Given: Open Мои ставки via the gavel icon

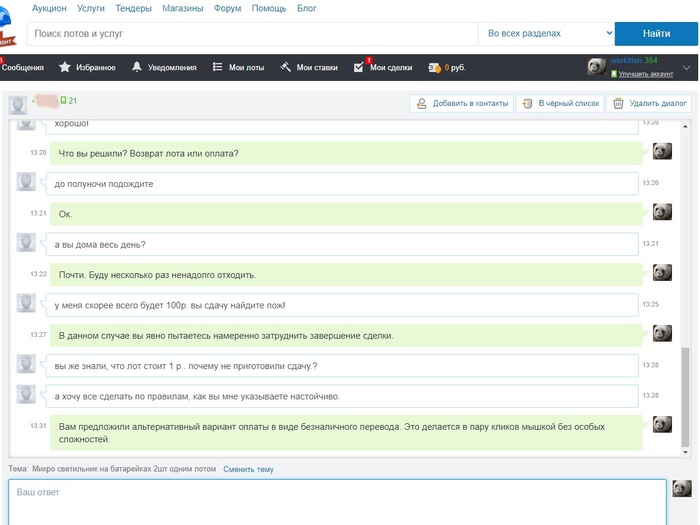Looking at the screenshot, I should click(286, 67).
